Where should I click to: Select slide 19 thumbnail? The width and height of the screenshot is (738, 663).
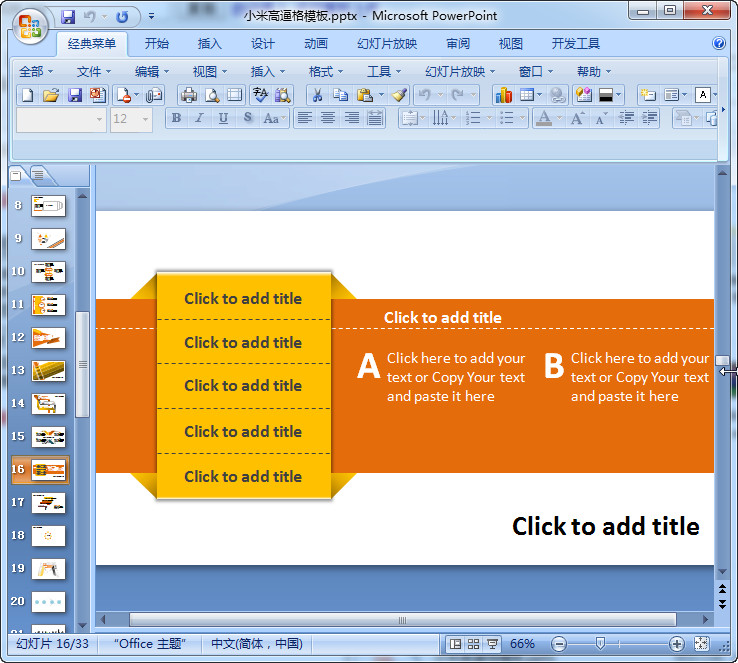tap(48, 568)
